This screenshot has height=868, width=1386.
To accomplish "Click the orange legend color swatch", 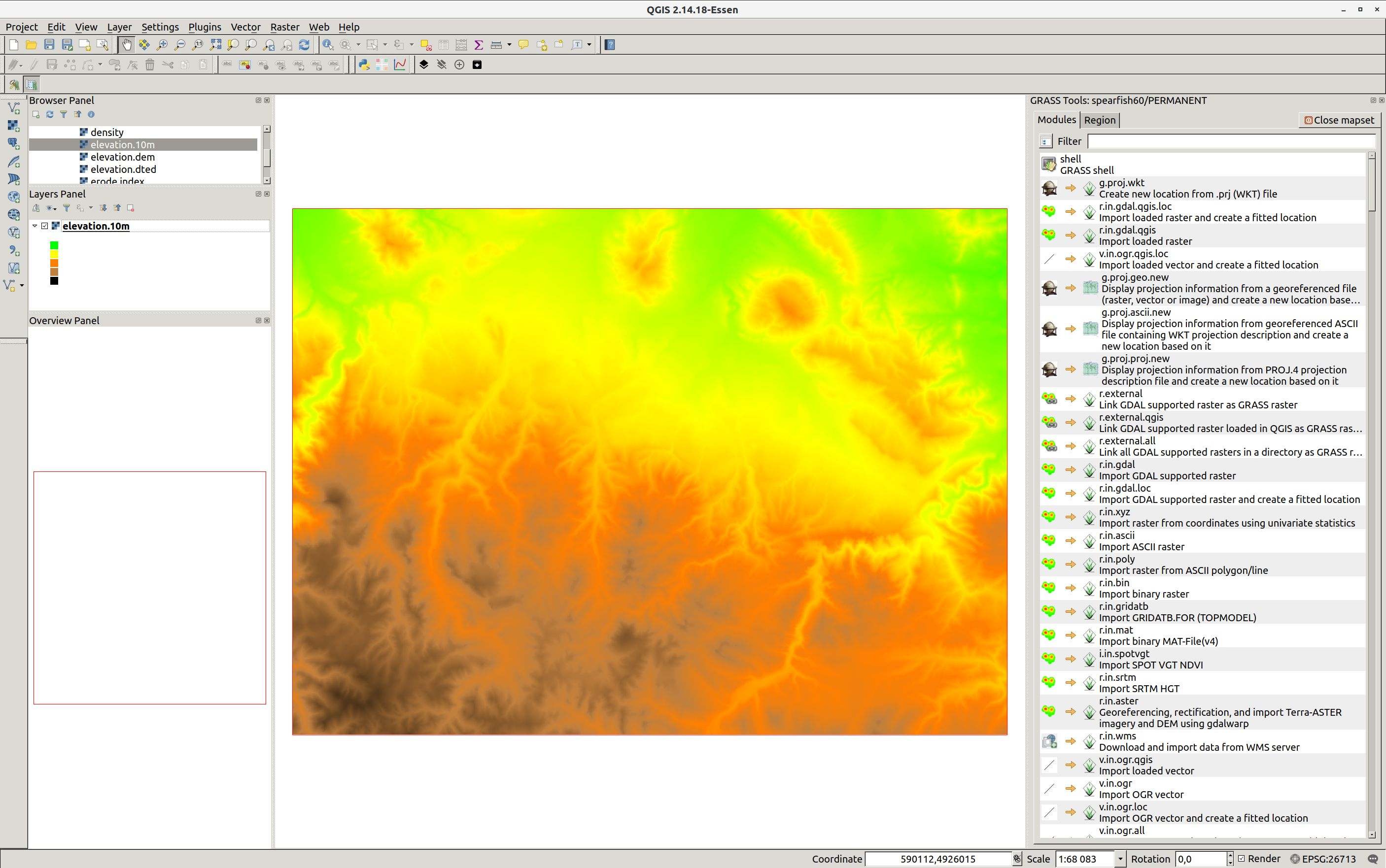I will (54, 263).
